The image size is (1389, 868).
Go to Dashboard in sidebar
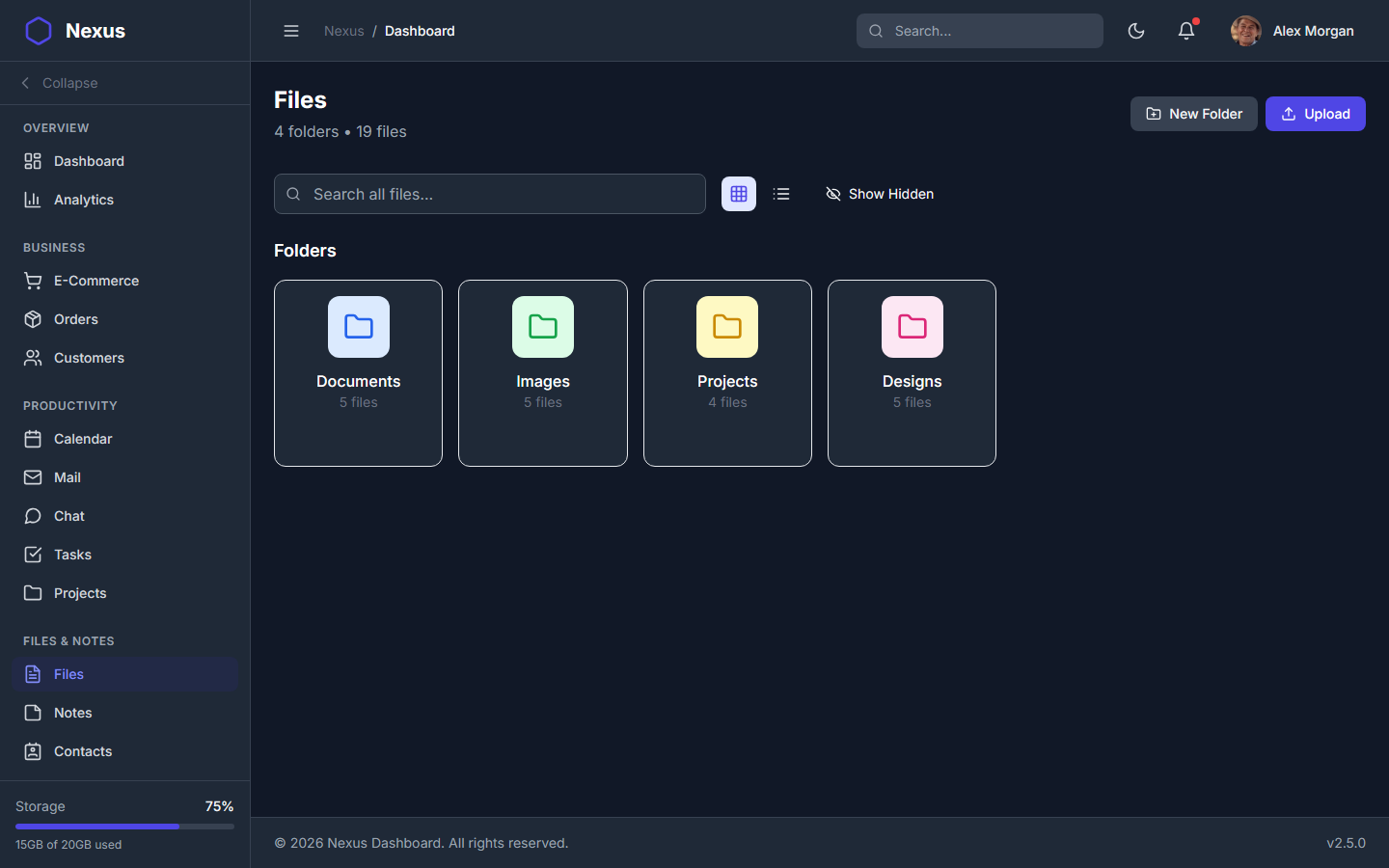[125, 161]
